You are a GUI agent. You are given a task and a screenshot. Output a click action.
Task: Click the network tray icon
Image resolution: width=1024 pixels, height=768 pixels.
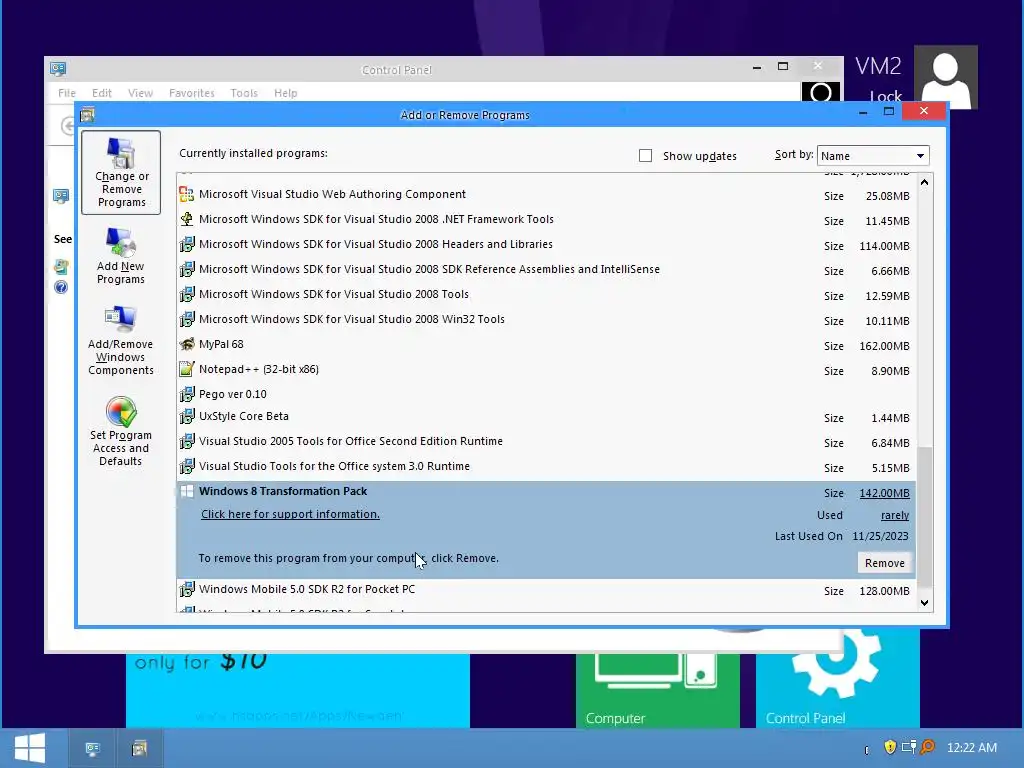908,747
